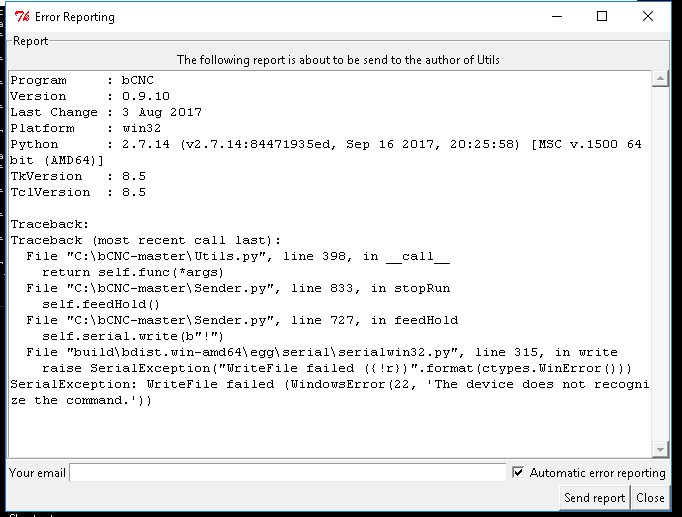Click the 'Program : bCNC' line
Screen dimensions: 682x517
click(82, 80)
